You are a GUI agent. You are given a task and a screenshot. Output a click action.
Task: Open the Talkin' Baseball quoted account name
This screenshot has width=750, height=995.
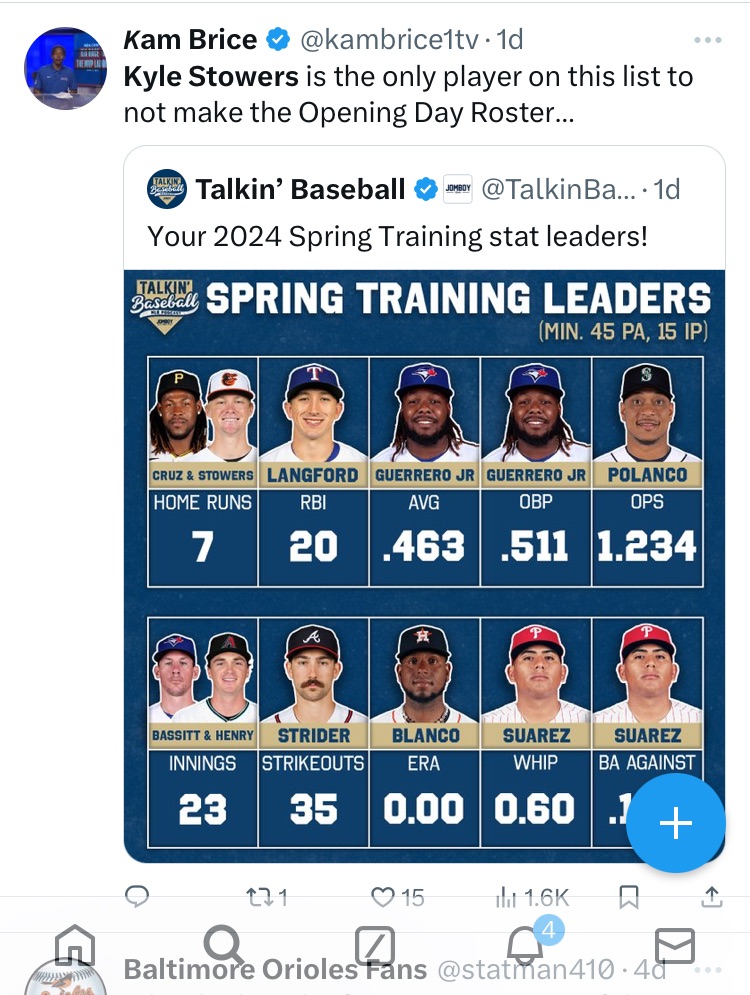tap(301, 189)
